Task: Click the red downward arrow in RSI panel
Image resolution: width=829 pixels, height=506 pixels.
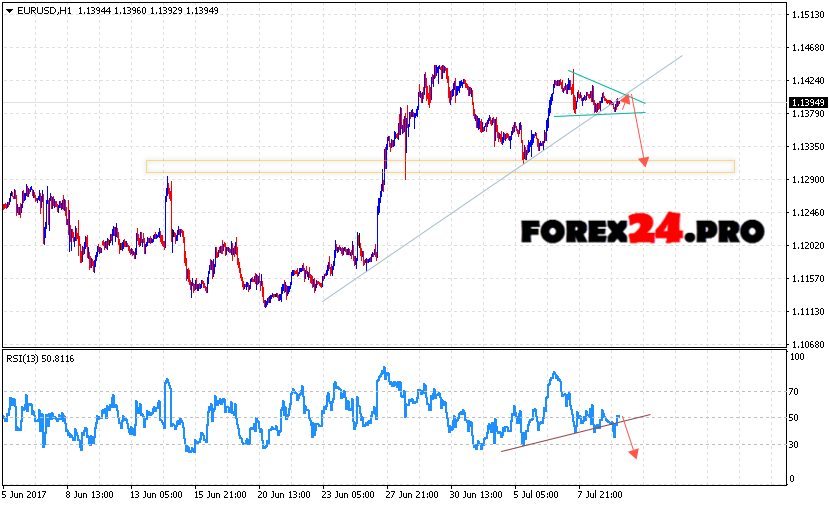Action: 629,438
